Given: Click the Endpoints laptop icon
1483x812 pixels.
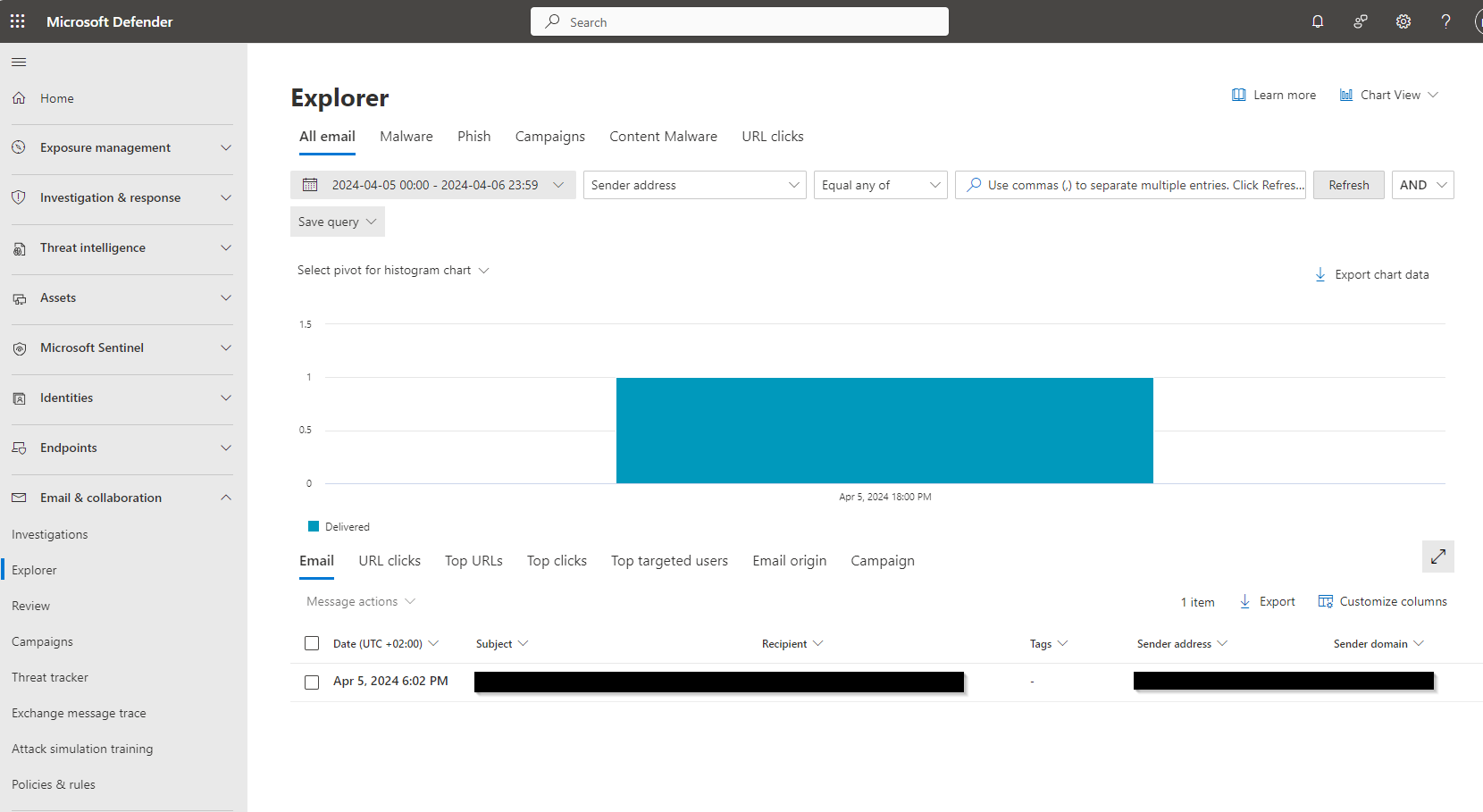Looking at the screenshot, I should coord(19,448).
